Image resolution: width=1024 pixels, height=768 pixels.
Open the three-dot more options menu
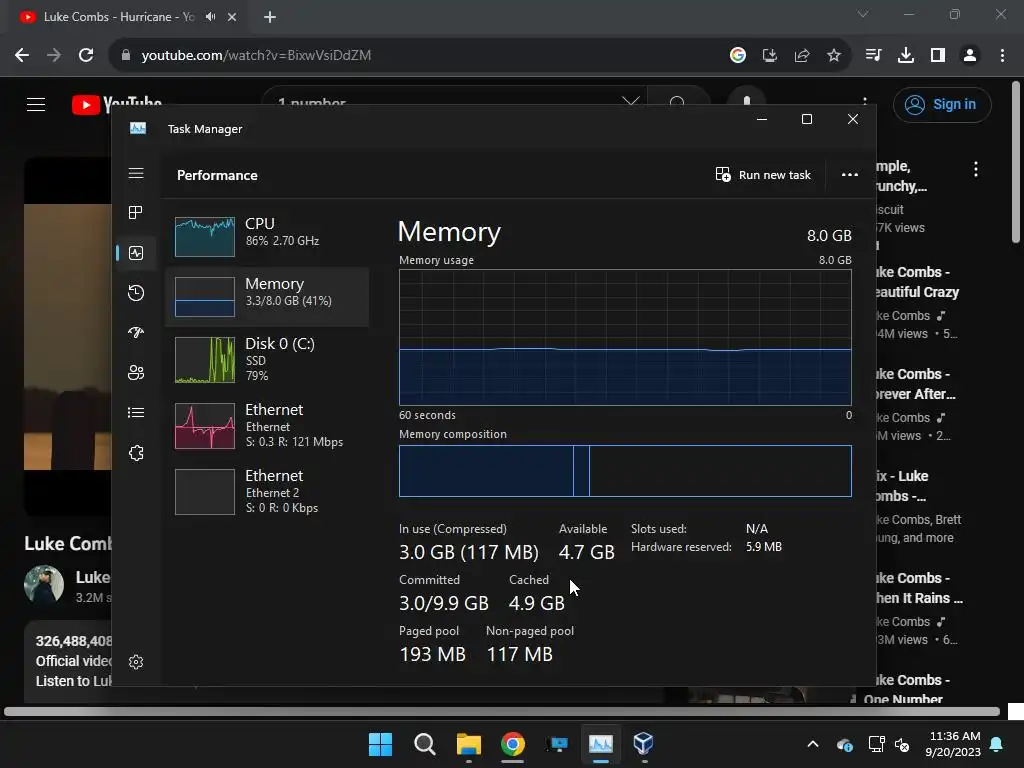(x=850, y=175)
